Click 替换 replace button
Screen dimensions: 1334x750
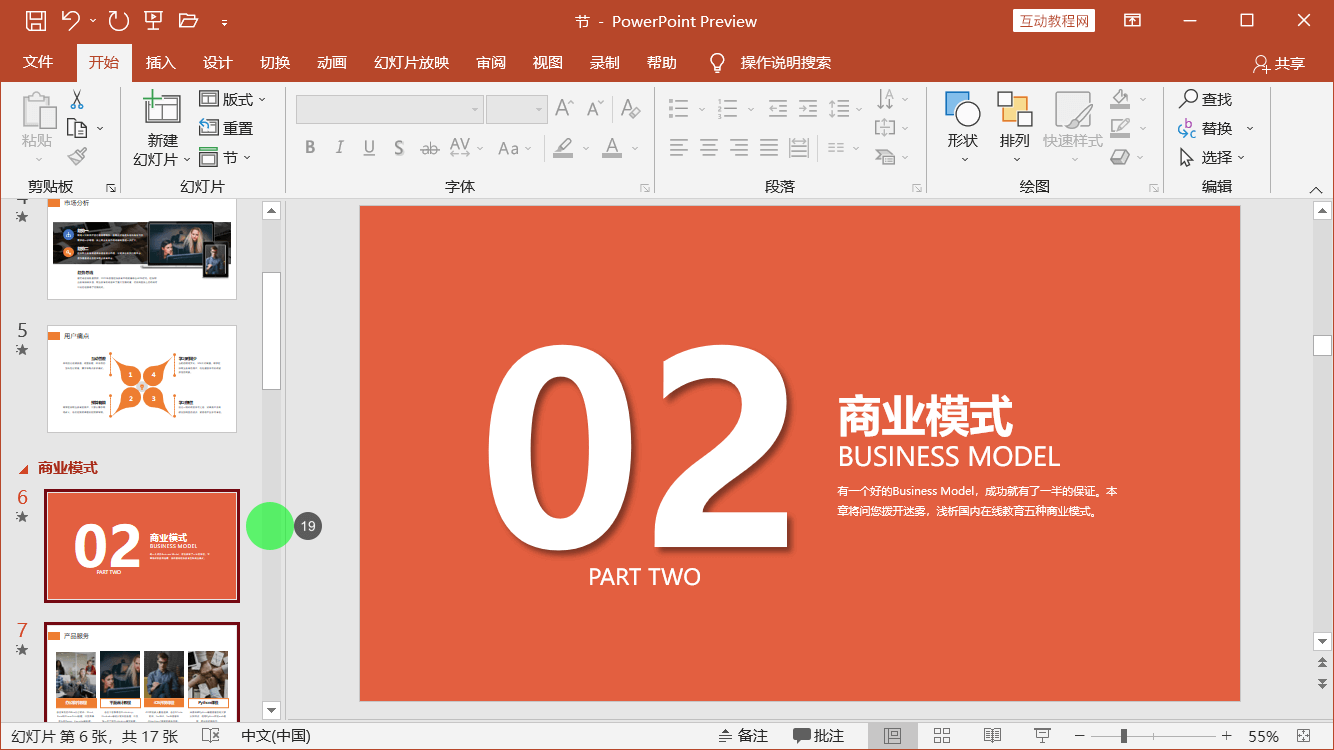1206,128
